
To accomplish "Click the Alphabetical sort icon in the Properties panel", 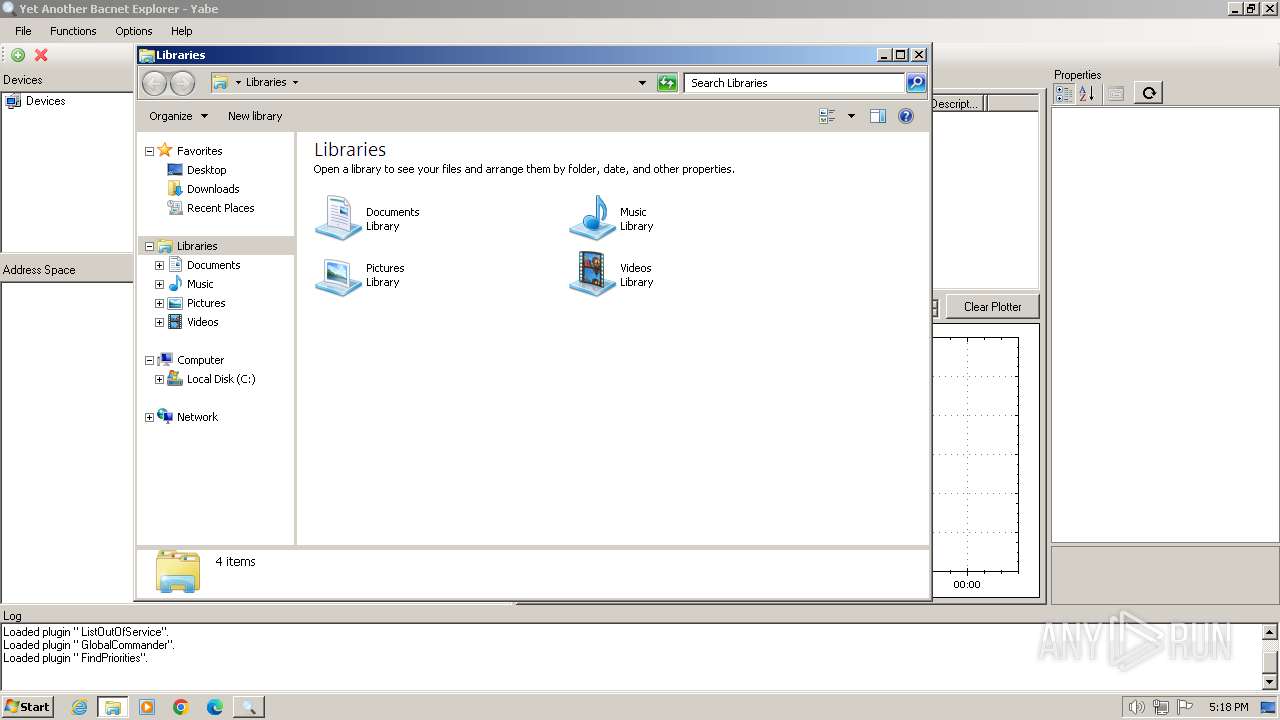I will 1087,93.
